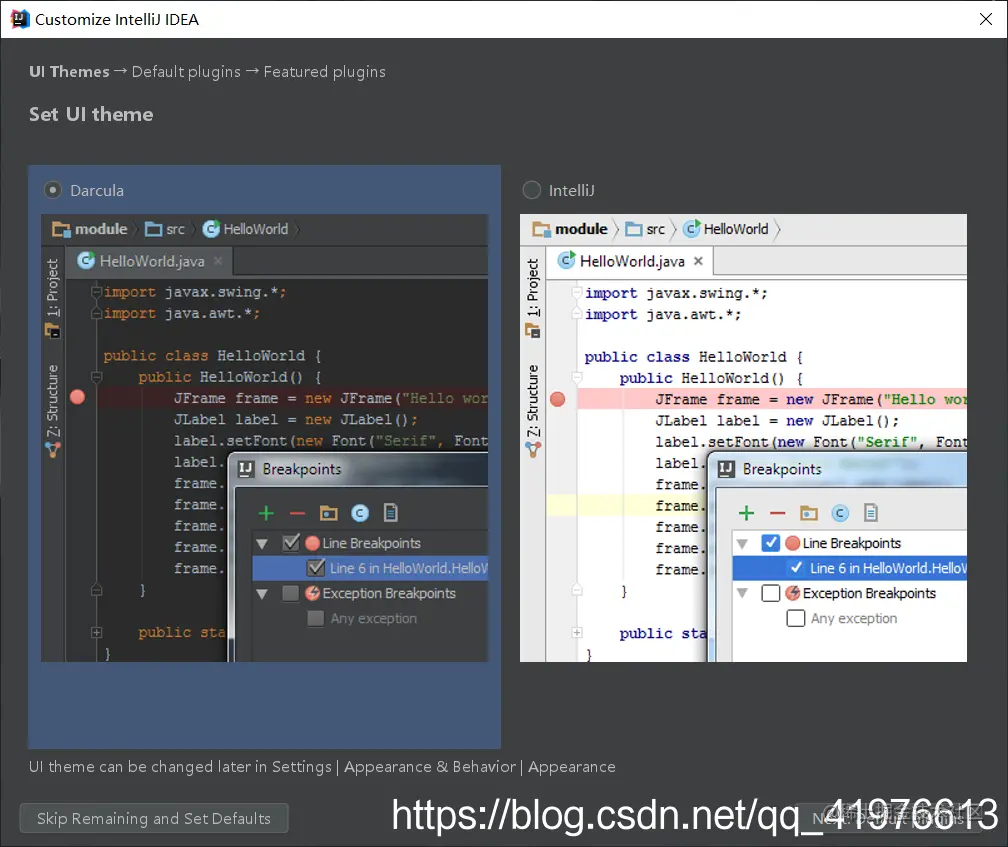Click the document icon in Darcula Breakpoints toolbar
Viewport: 1008px width, 847px height.
click(391, 513)
